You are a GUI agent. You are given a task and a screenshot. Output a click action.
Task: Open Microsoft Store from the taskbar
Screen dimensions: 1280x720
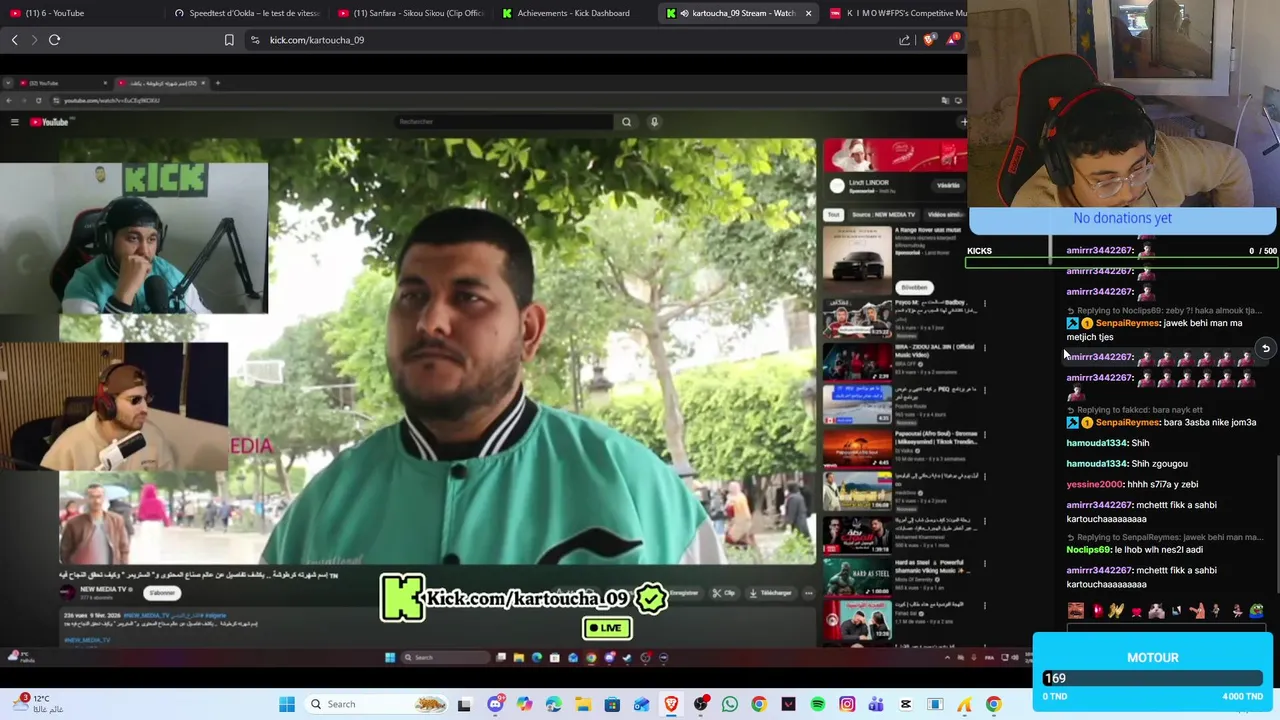612,704
